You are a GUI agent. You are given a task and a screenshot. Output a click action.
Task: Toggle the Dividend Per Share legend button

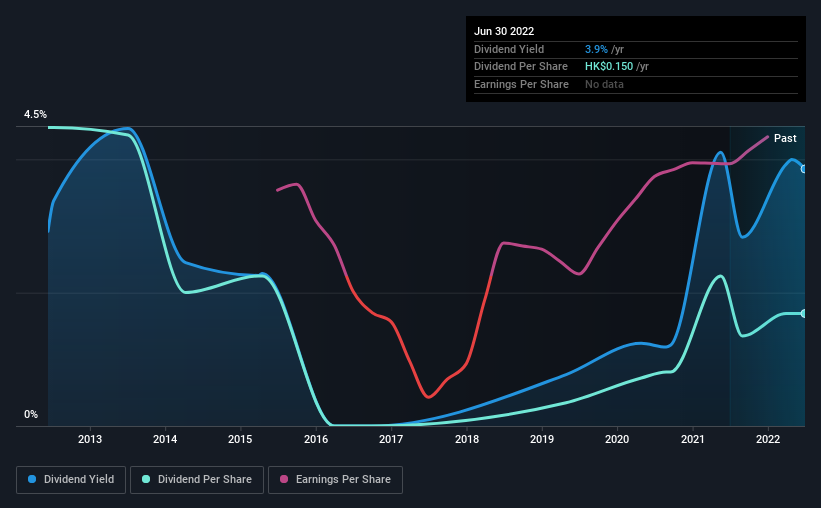(x=197, y=480)
